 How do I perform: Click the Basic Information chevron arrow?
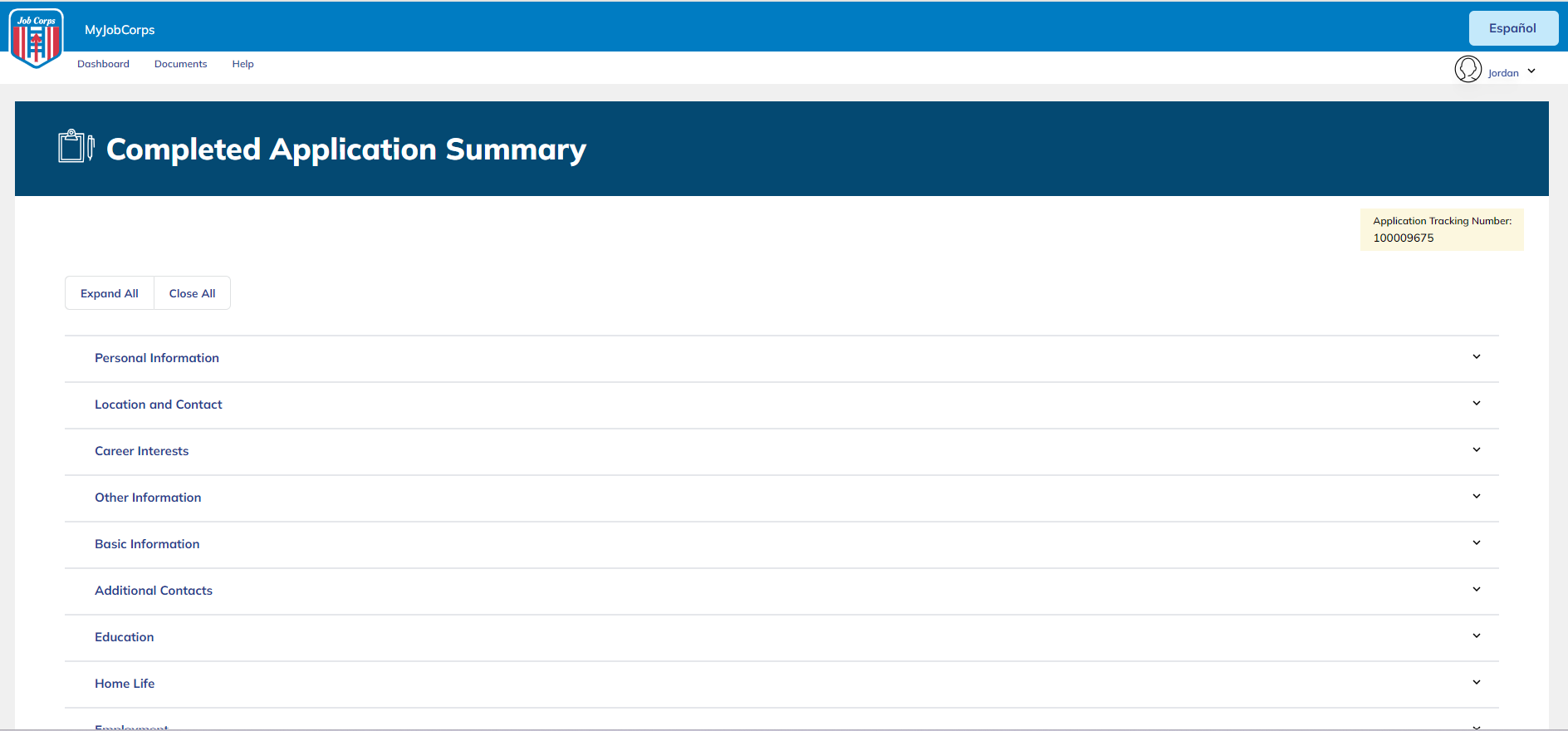point(1477,543)
